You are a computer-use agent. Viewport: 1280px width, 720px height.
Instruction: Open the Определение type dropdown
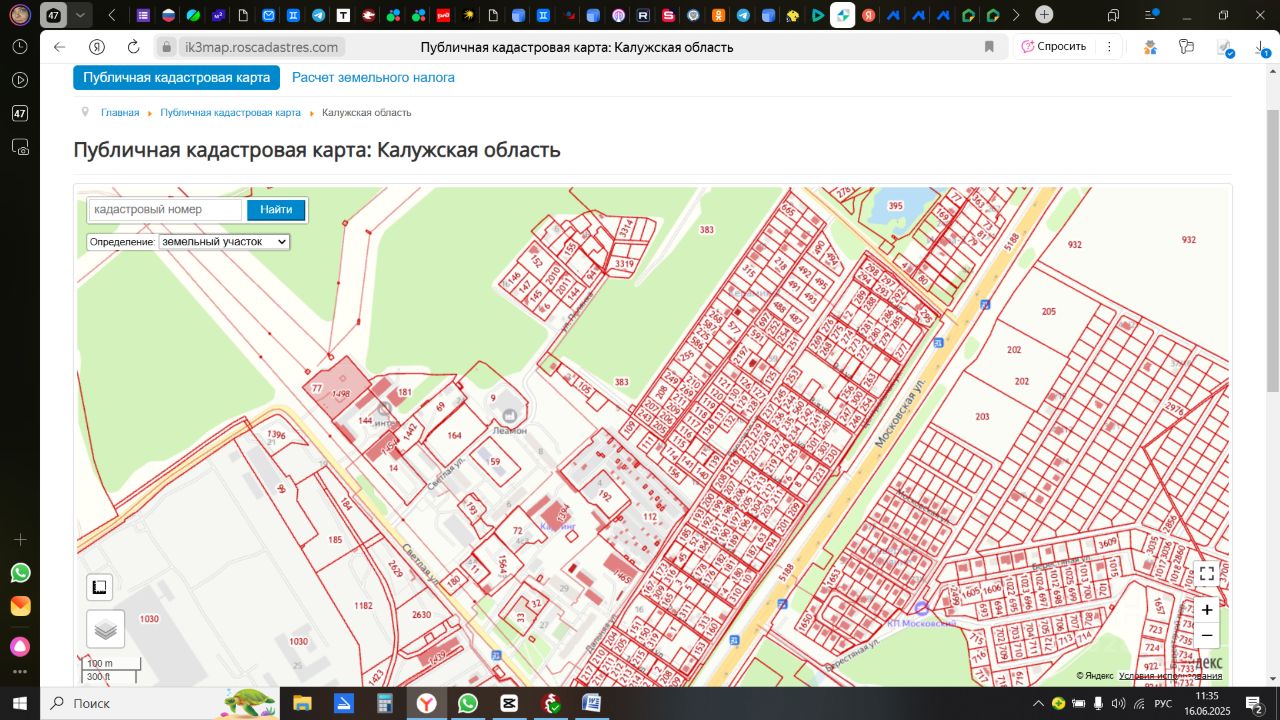[x=224, y=242]
